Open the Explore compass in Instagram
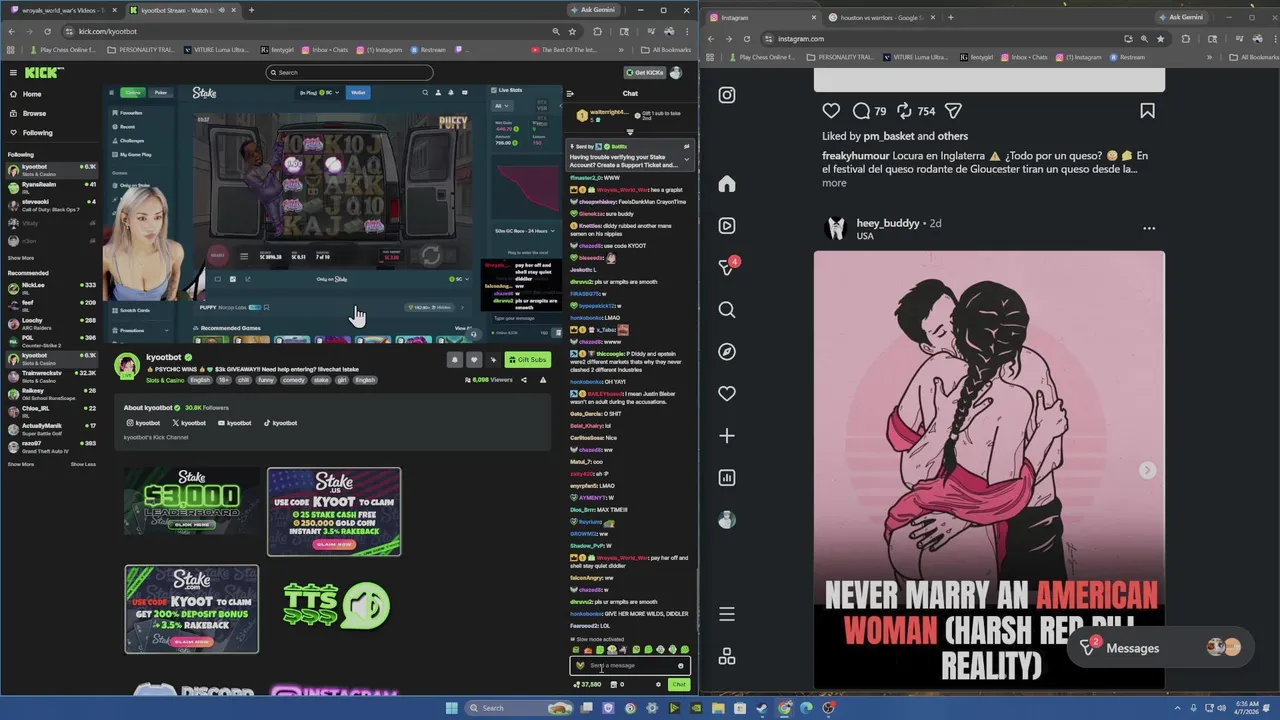 coord(727,352)
